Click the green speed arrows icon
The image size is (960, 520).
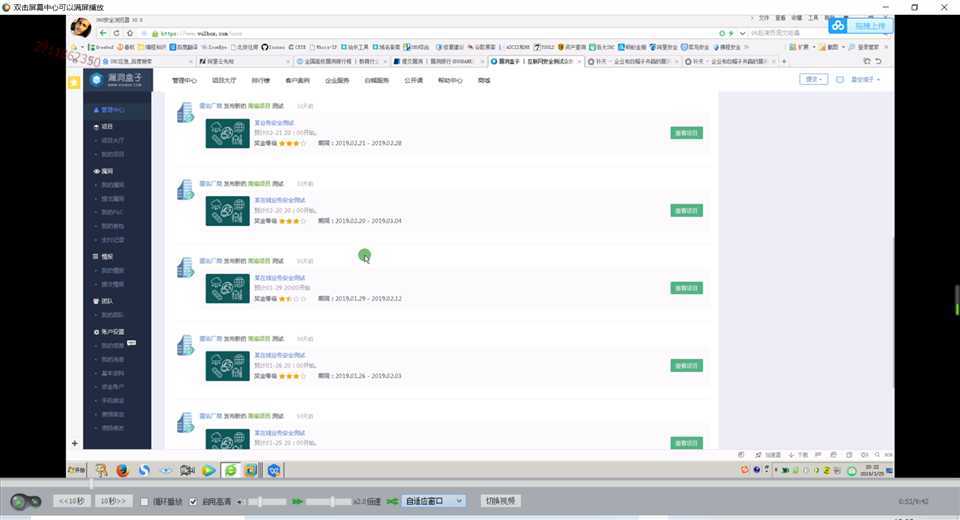(297, 502)
